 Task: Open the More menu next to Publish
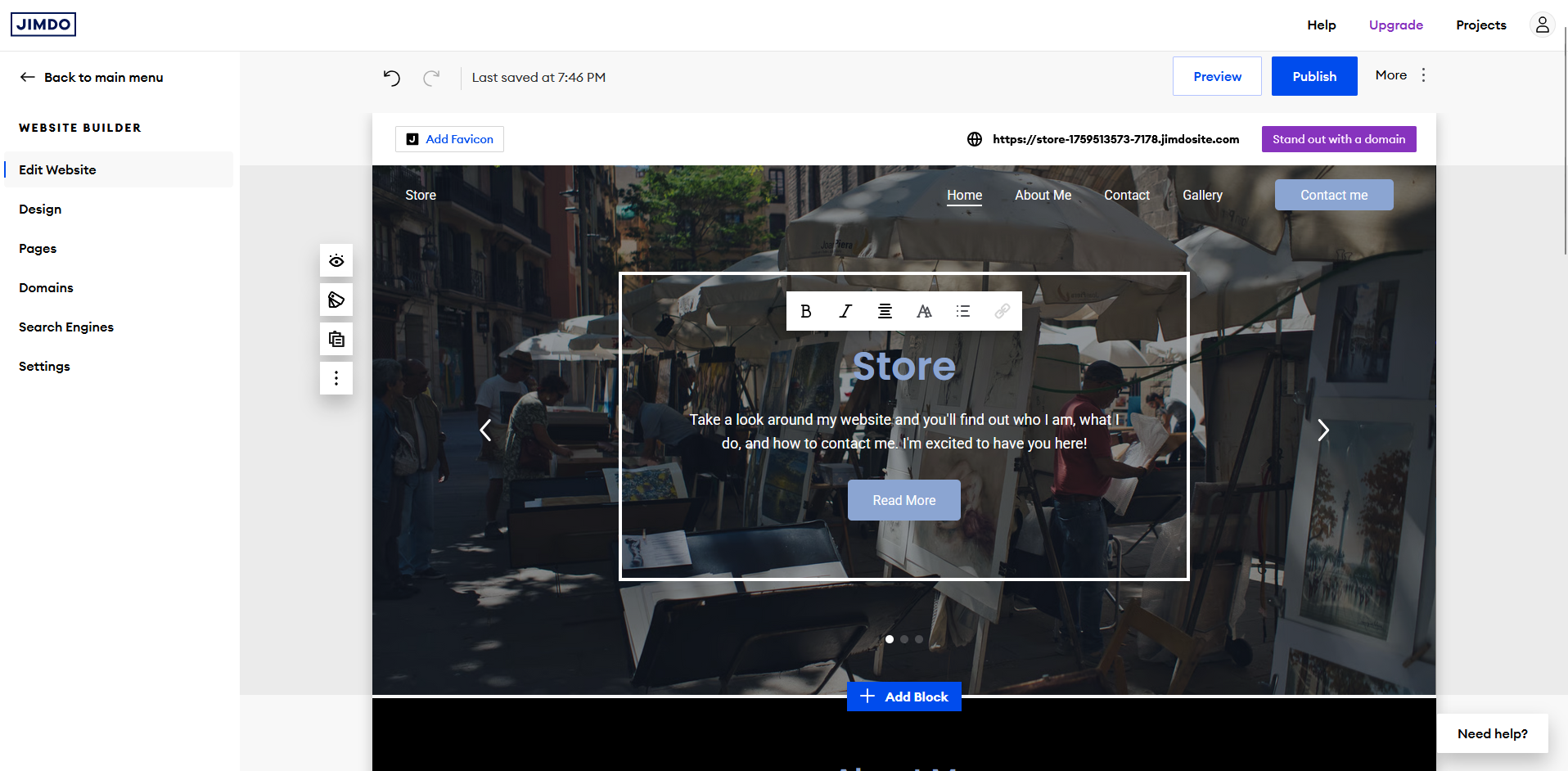pyautogui.click(x=1424, y=74)
